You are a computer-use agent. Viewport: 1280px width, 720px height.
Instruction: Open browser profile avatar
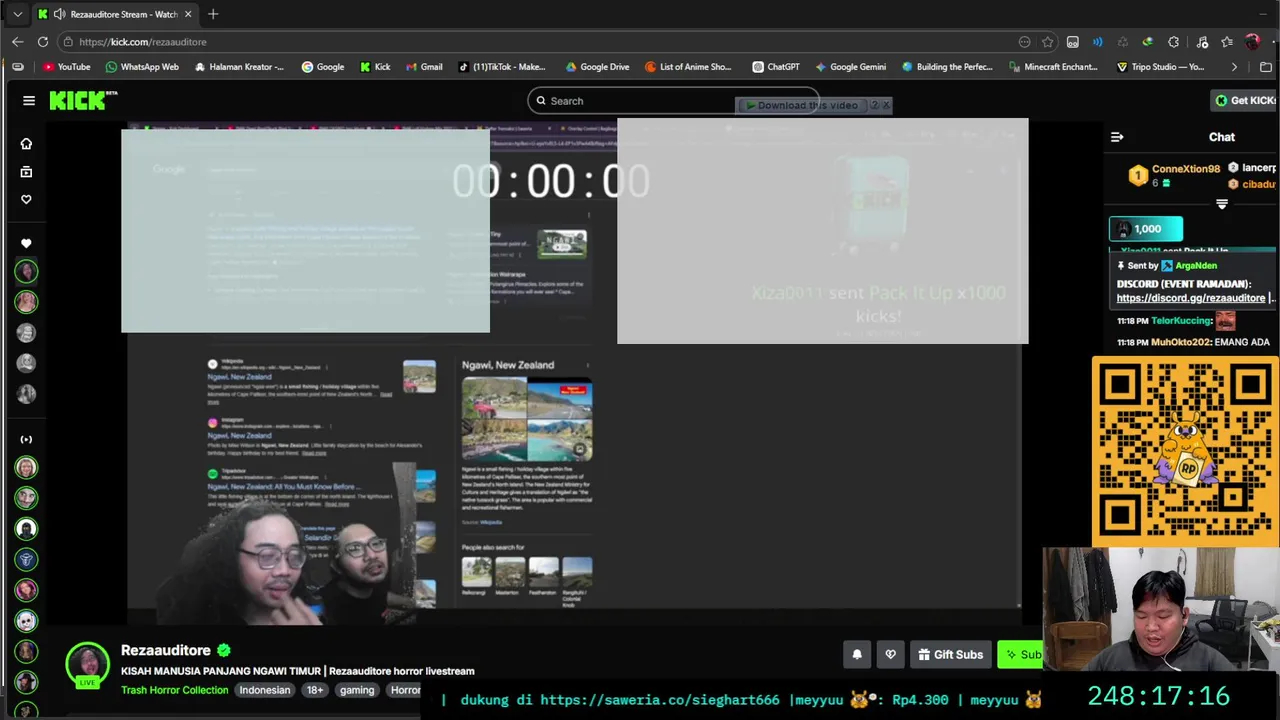[1252, 42]
